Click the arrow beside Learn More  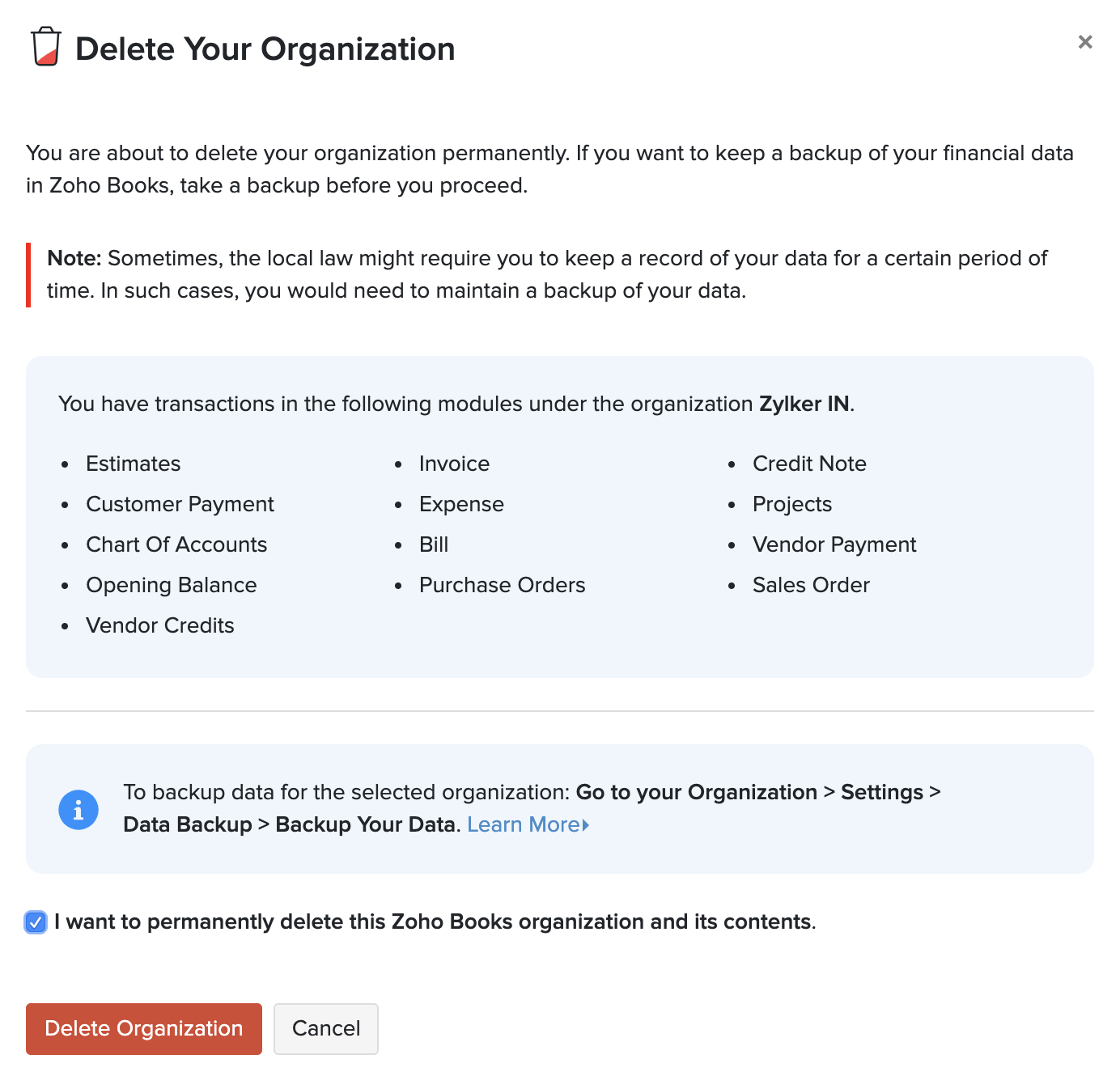(x=586, y=825)
